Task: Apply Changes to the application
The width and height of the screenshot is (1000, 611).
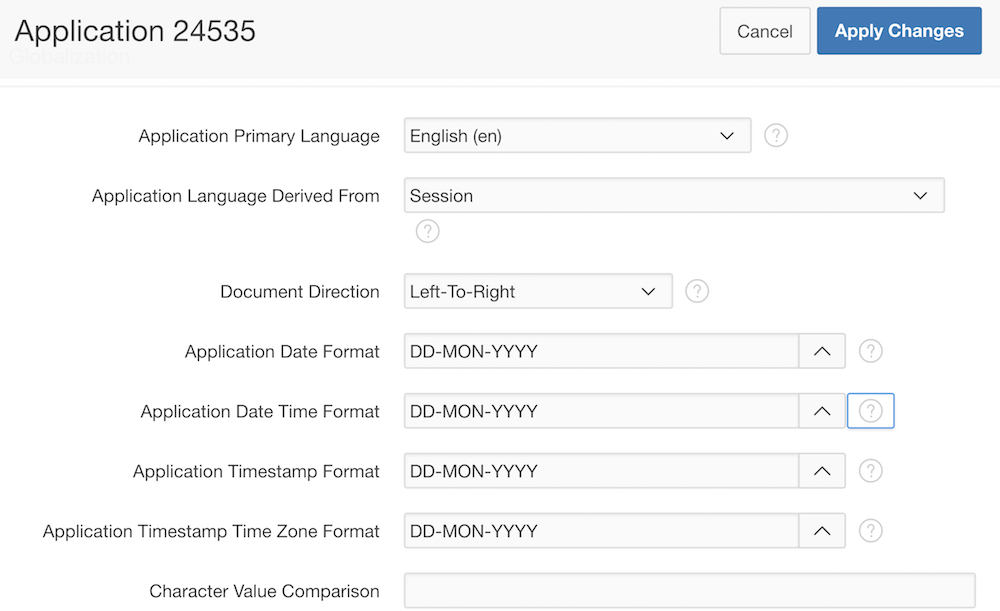Action: pos(899,31)
